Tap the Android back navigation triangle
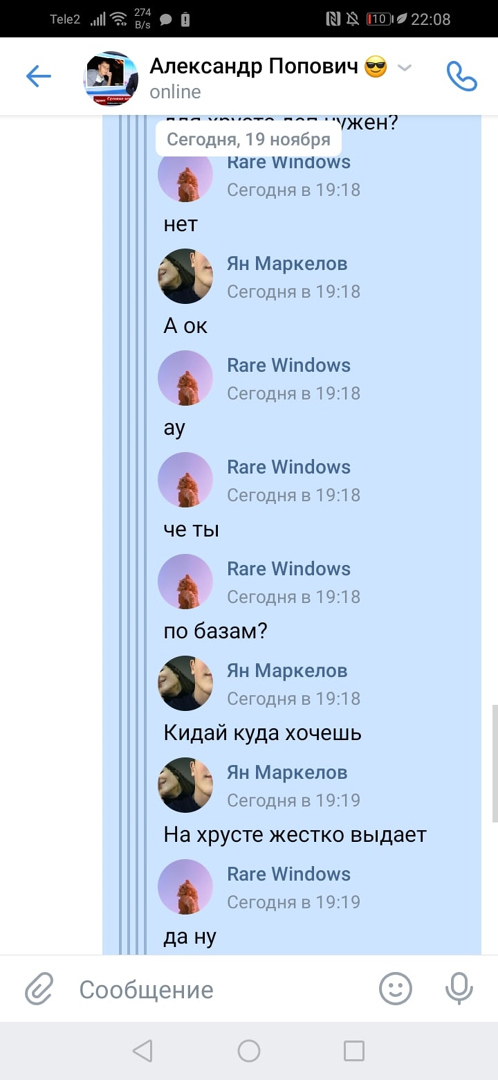The height and width of the screenshot is (1080, 498). pos(142,1050)
